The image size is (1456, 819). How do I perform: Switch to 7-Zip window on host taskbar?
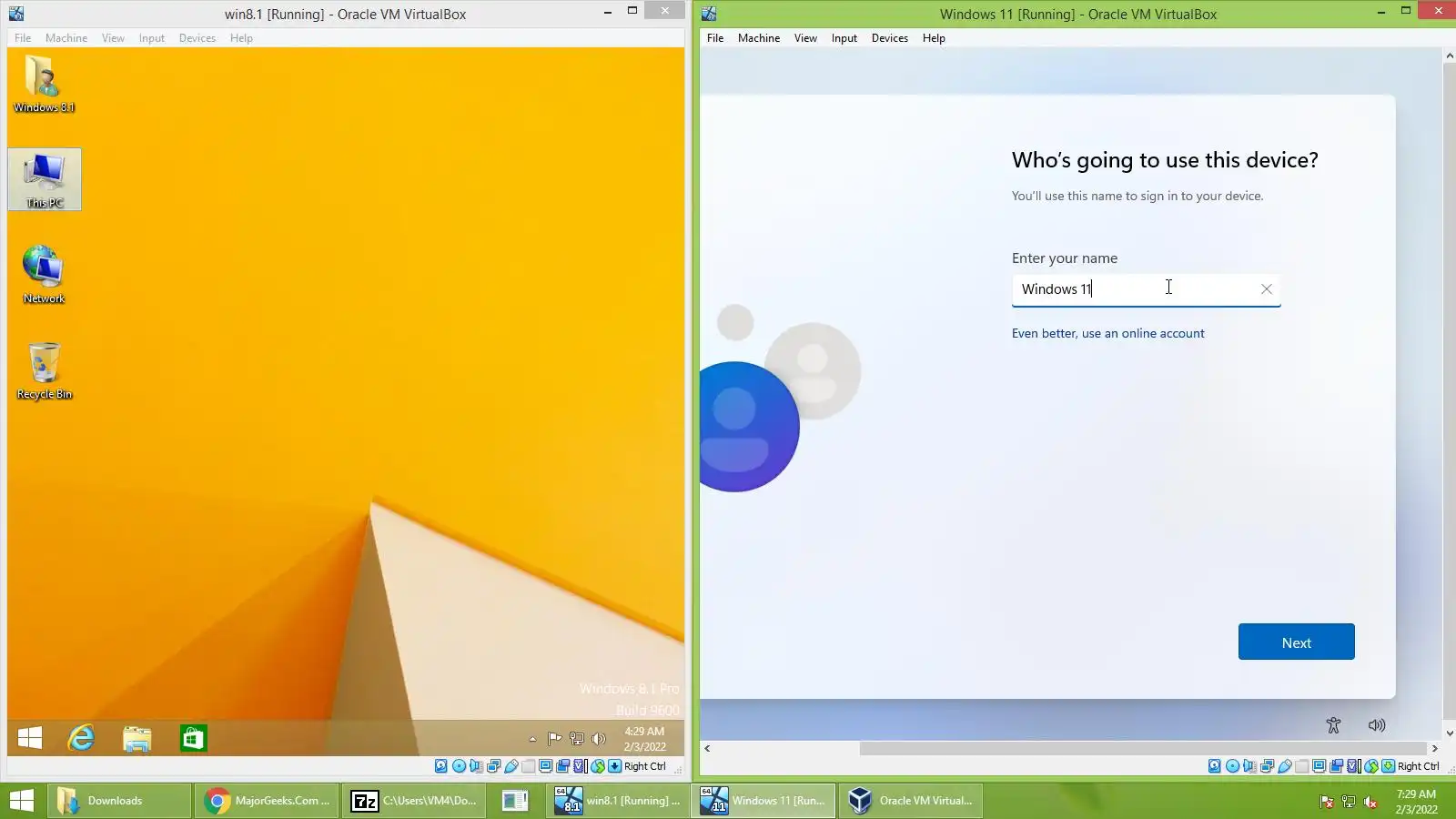415,801
